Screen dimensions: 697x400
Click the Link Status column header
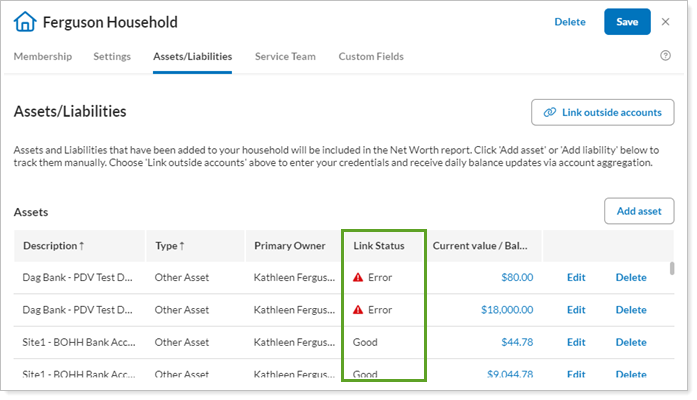tap(378, 246)
